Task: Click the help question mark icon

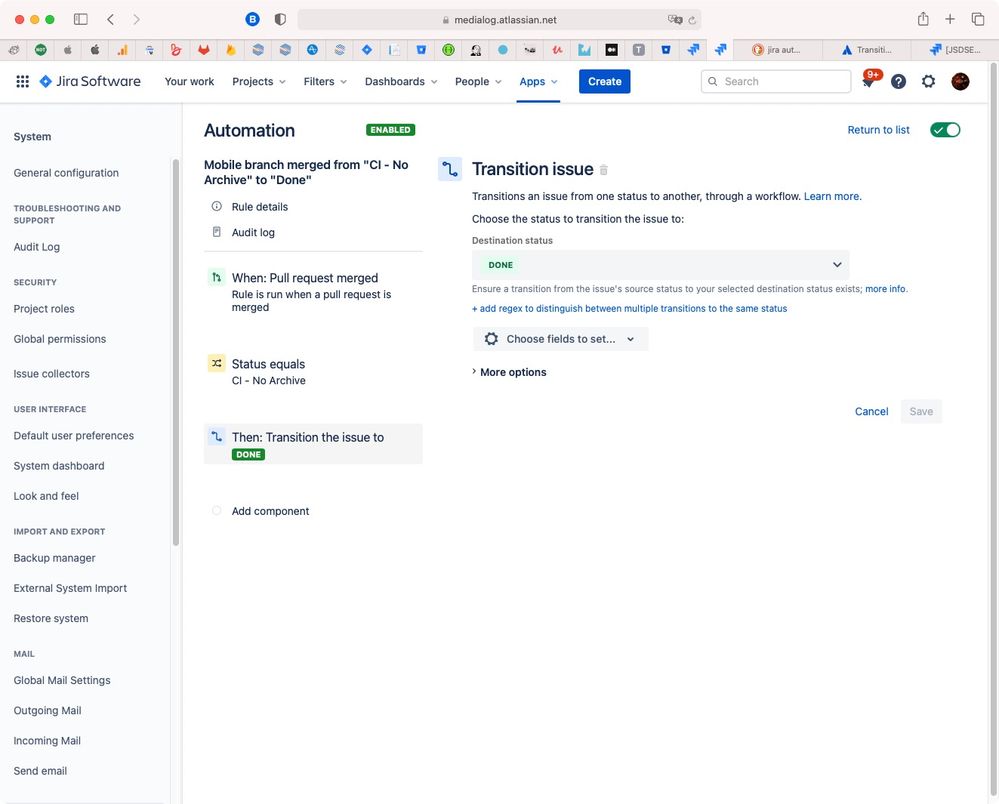Action: coord(898,81)
